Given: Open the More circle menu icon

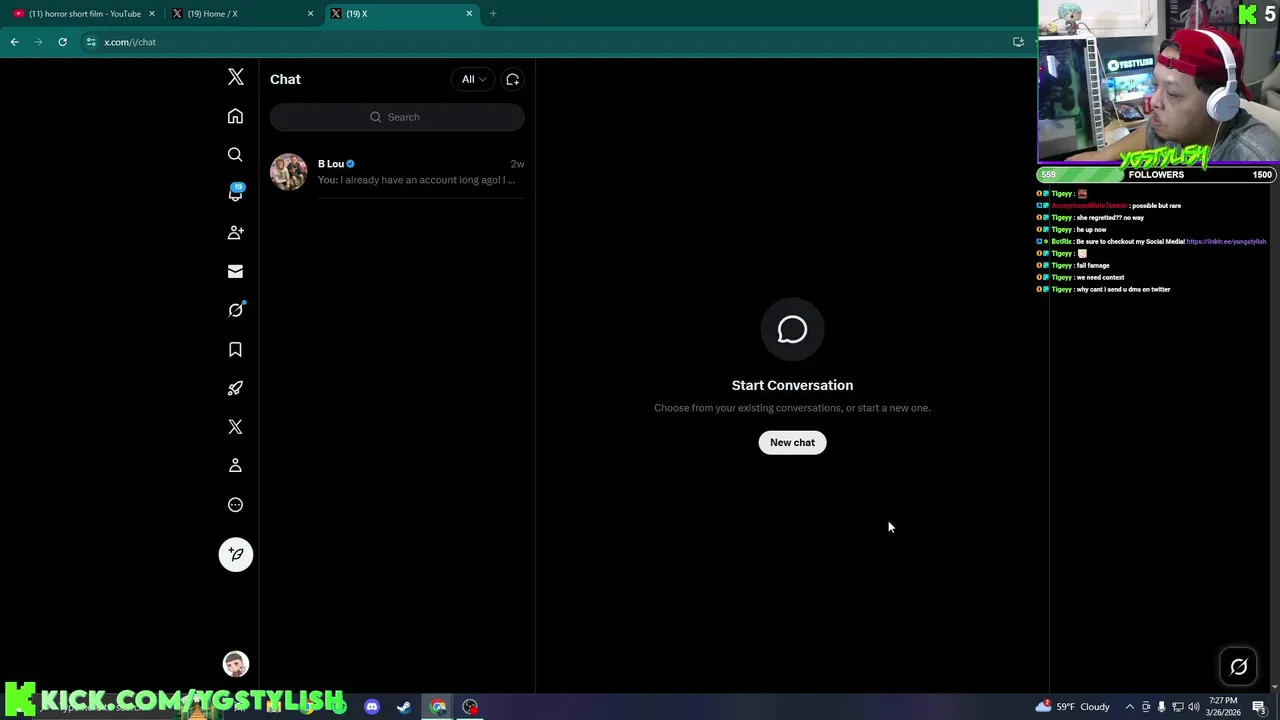Looking at the screenshot, I should (x=235, y=505).
